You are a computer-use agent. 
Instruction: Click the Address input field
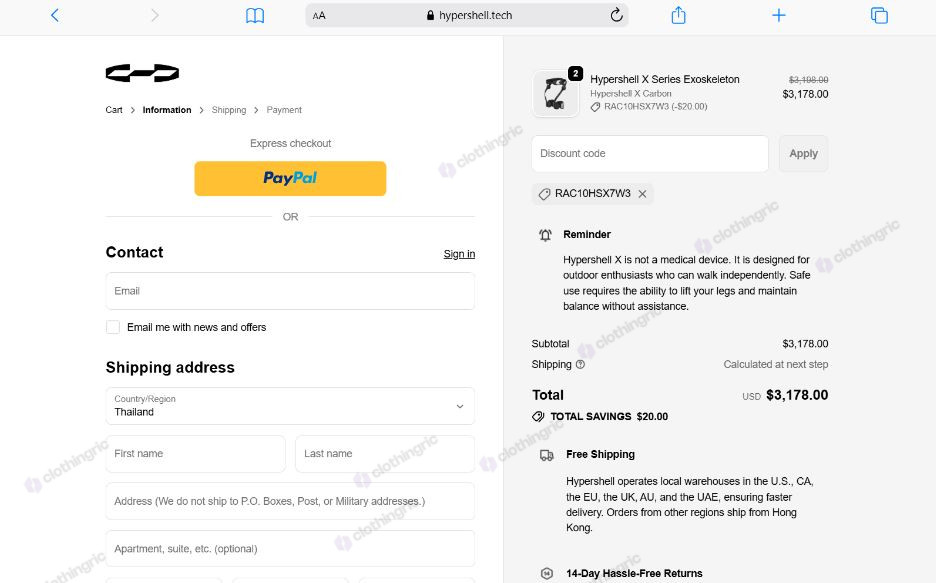tap(290, 501)
